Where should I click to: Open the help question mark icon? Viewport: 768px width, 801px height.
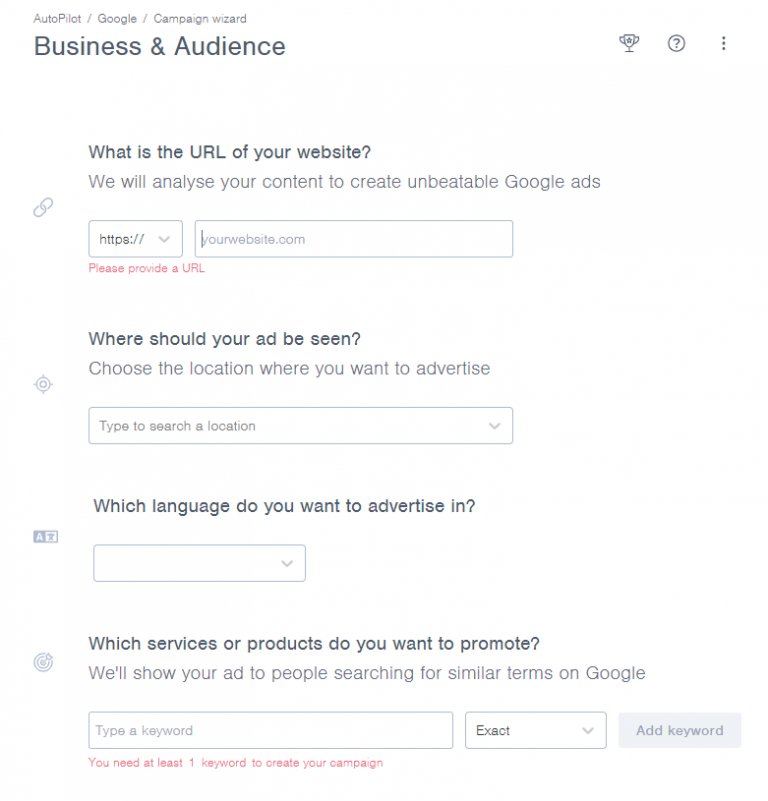point(676,43)
